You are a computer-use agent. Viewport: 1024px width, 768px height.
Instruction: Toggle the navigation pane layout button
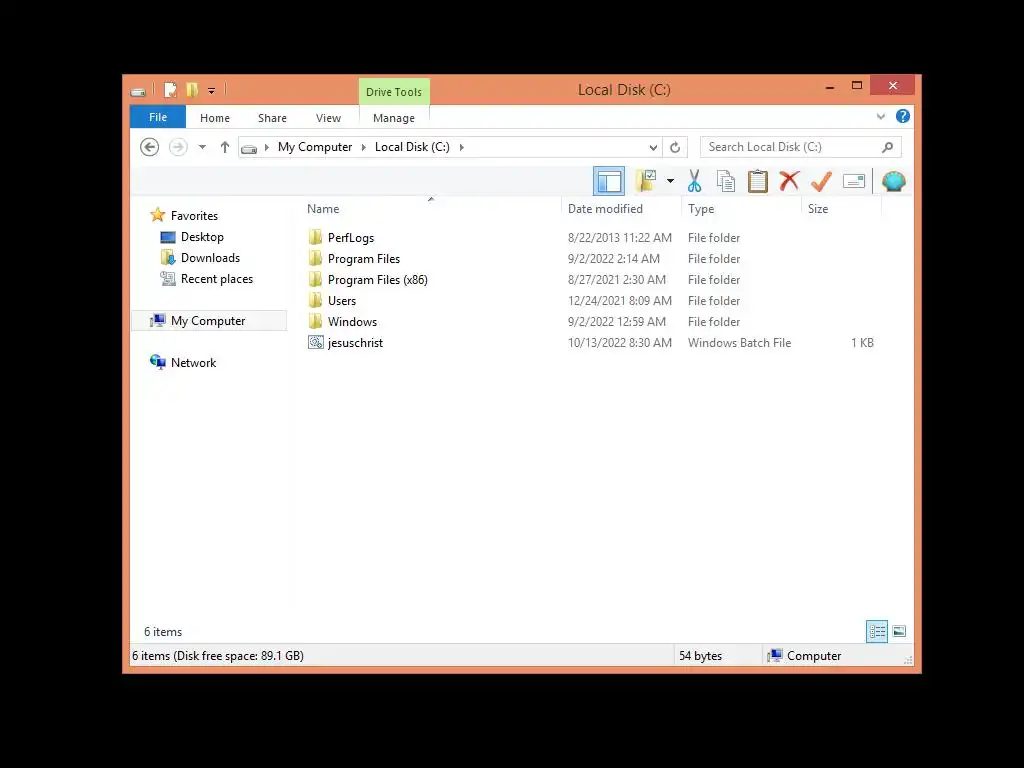coord(609,181)
